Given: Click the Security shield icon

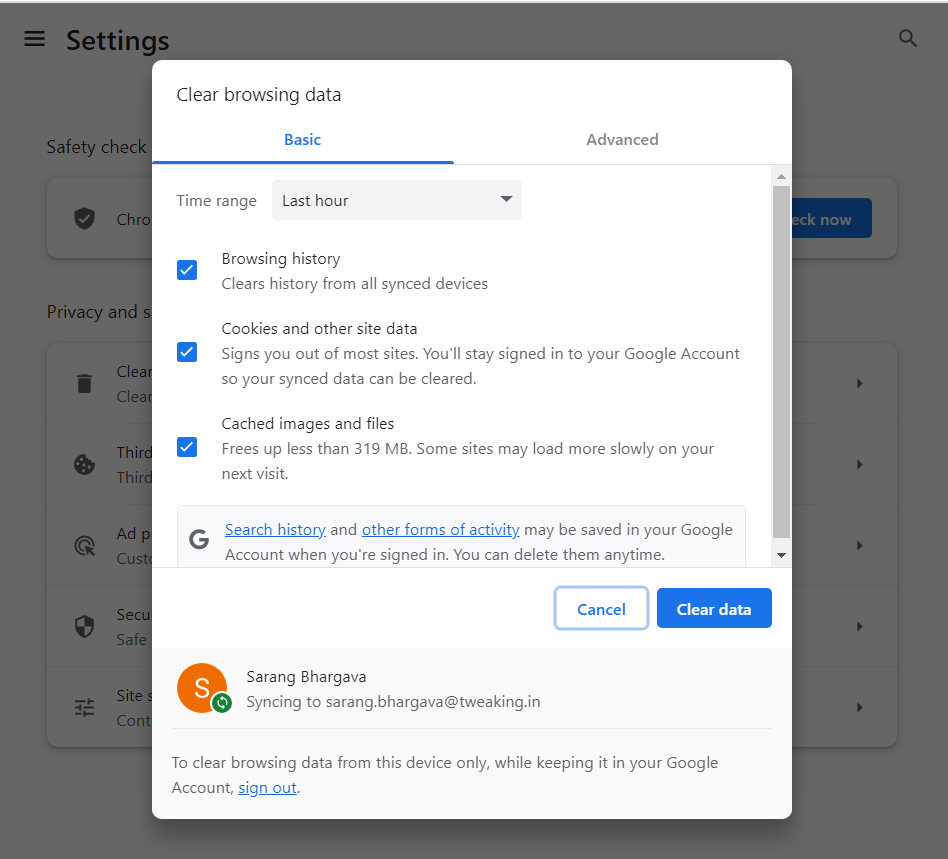Looking at the screenshot, I should (x=84, y=626).
